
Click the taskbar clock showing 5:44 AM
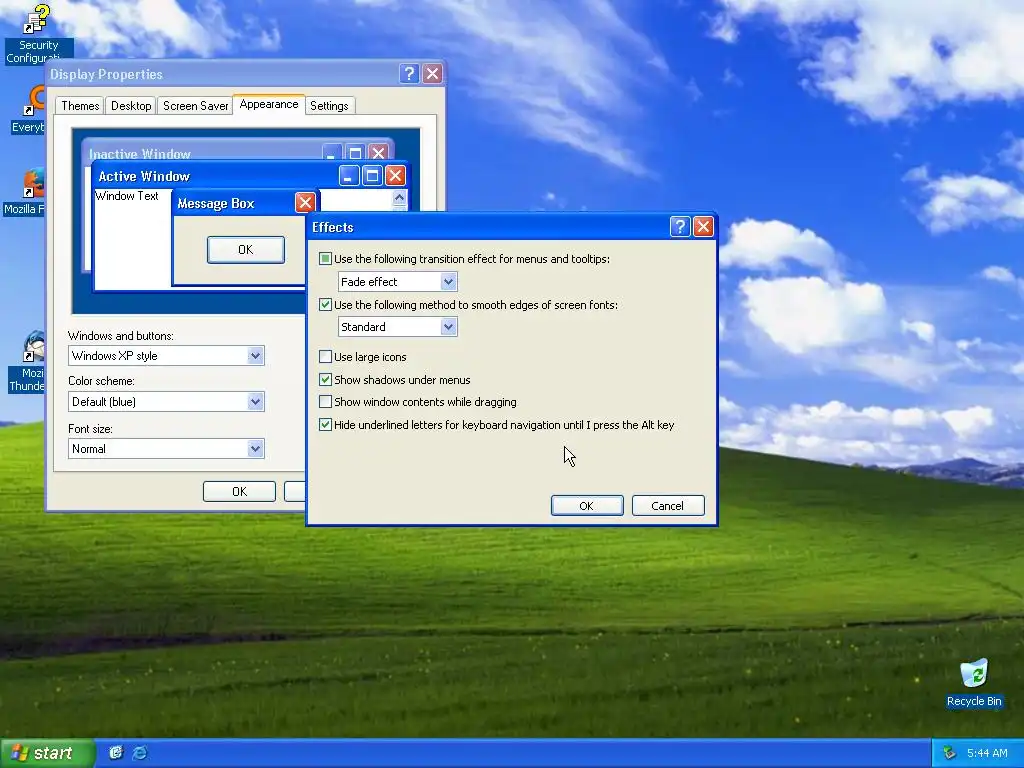(x=986, y=753)
